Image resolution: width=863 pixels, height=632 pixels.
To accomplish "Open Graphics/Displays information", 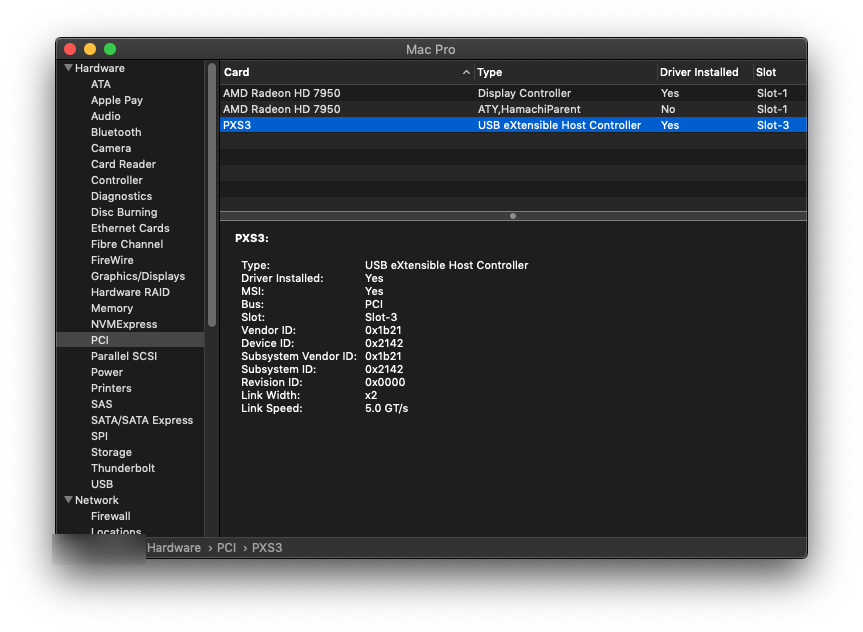I will (138, 276).
